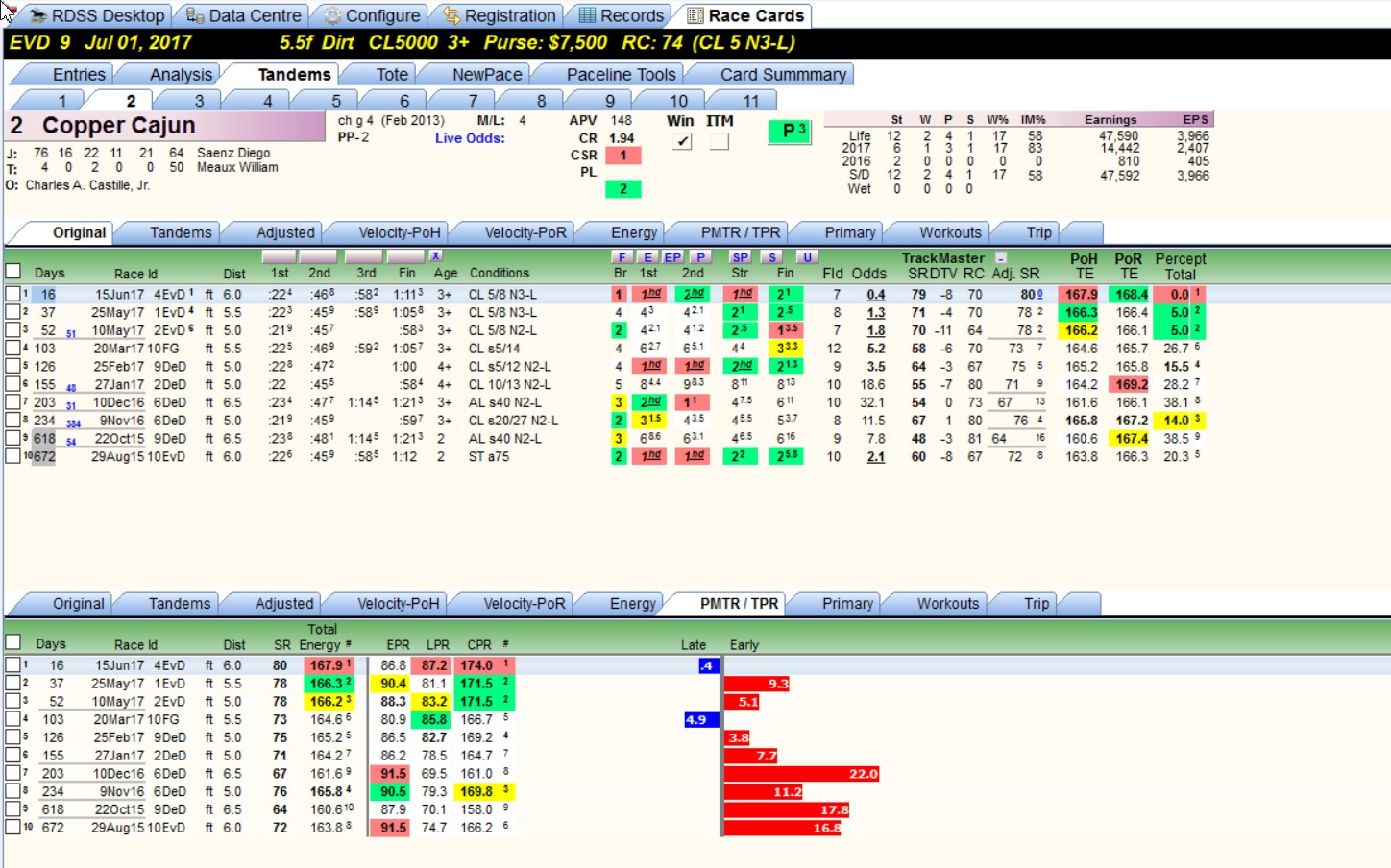The width and height of the screenshot is (1391, 868).
Task: Open the Records tab
Action: (x=621, y=15)
